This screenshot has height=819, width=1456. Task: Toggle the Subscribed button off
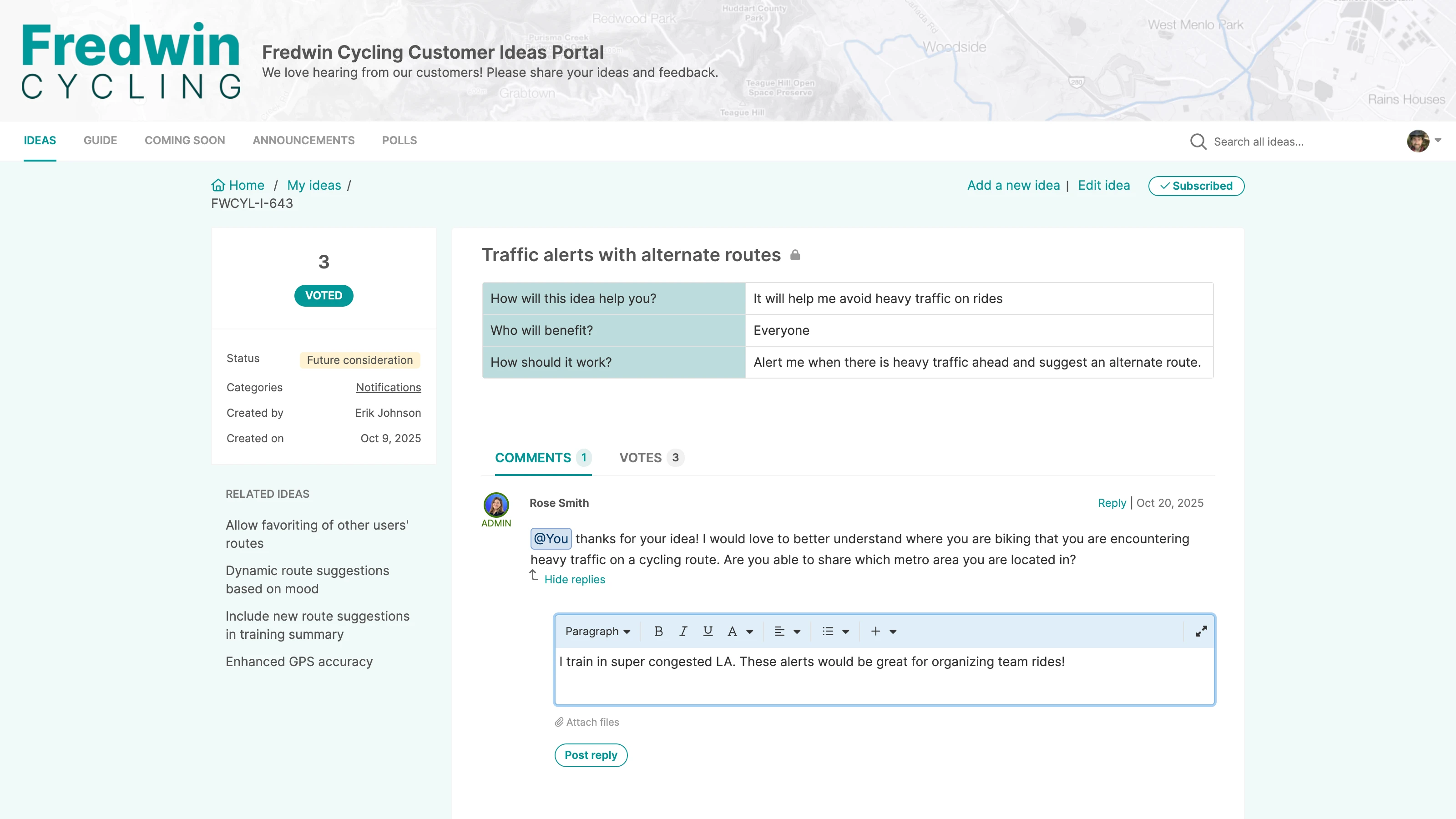pyautogui.click(x=1196, y=186)
